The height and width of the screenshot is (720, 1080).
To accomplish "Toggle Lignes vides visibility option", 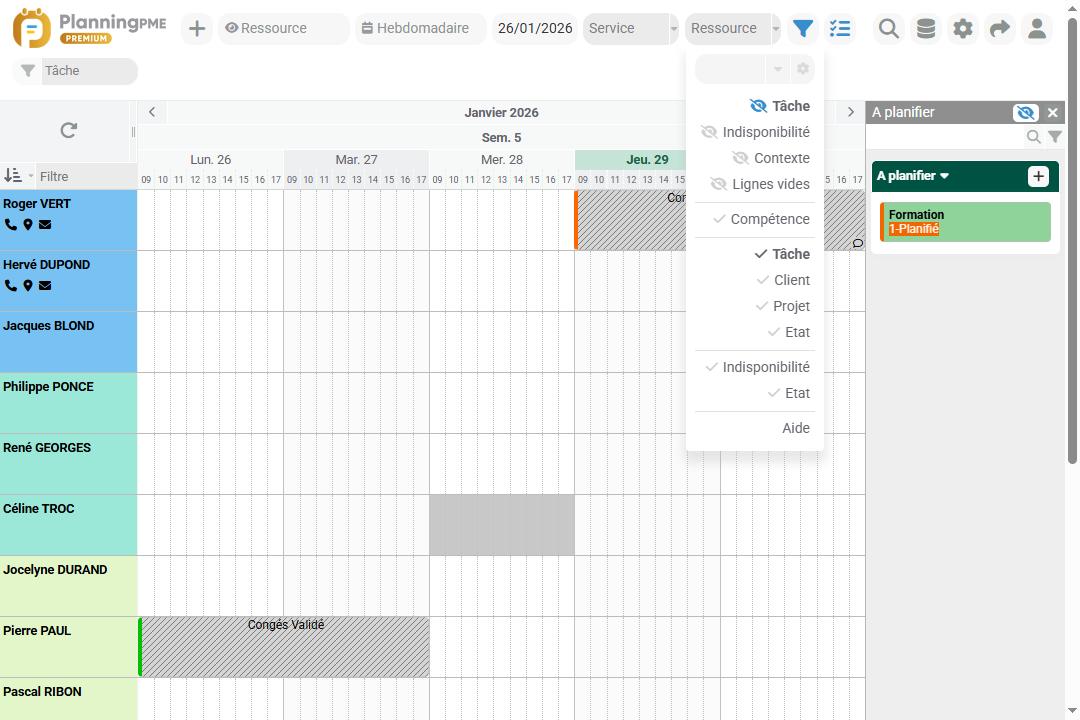I will [760, 185].
